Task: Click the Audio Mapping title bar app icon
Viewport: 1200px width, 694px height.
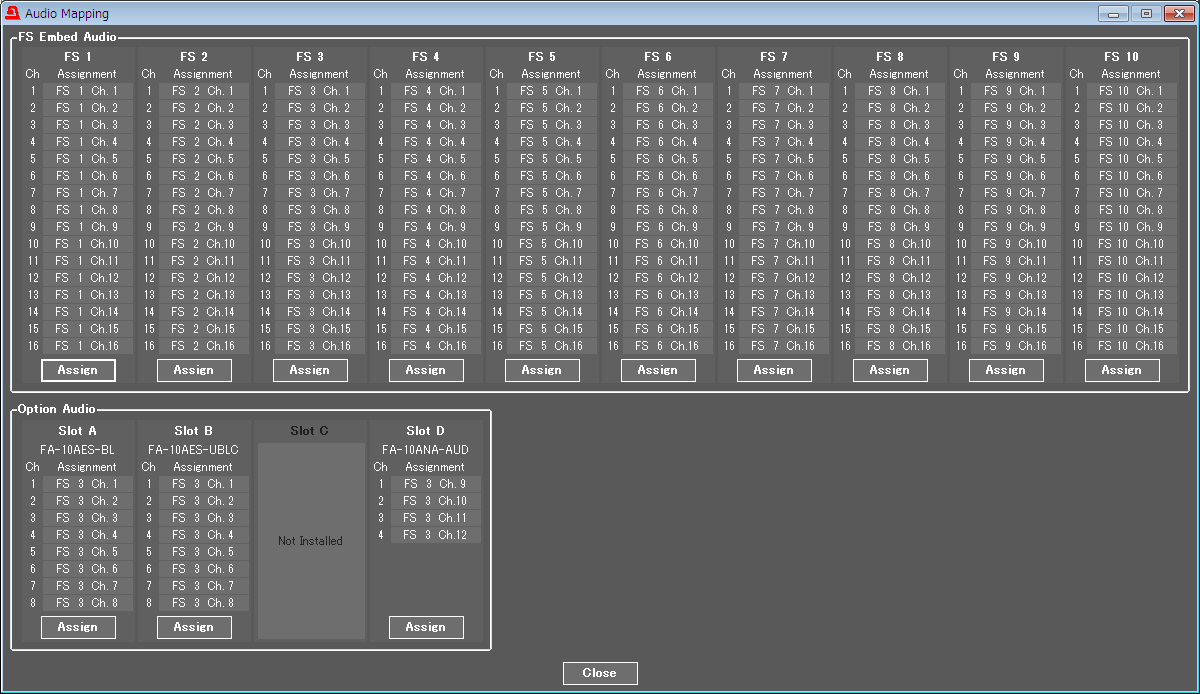Action: pyautogui.click(x=12, y=14)
